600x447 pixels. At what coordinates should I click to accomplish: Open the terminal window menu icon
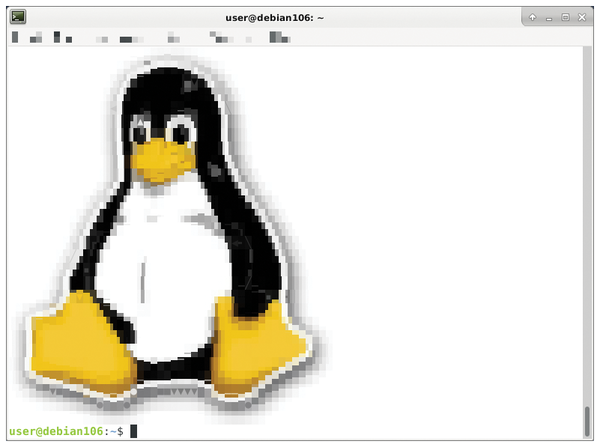pyautogui.click(x=18, y=17)
